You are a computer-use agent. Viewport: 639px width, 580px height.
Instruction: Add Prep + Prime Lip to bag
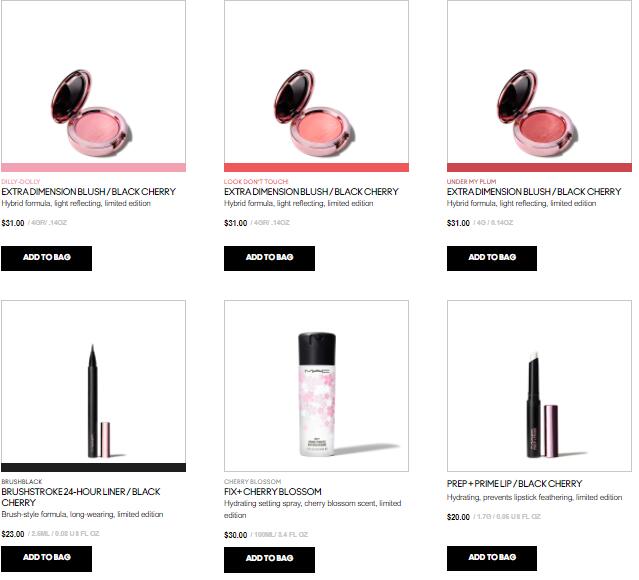[x=492, y=558]
